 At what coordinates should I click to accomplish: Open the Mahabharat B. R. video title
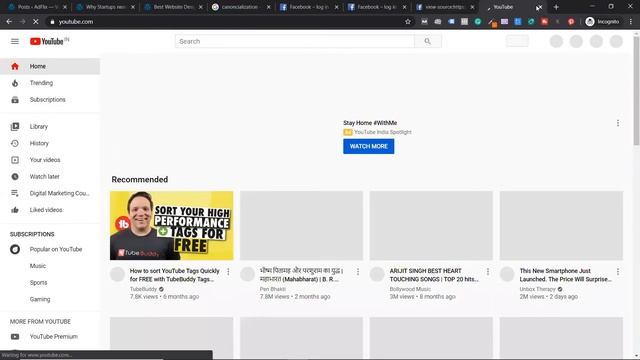(x=301, y=275)
